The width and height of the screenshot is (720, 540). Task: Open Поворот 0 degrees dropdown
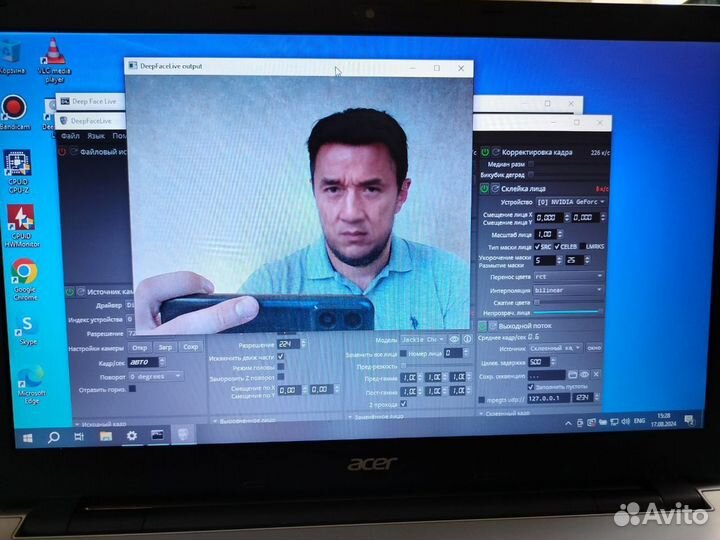click(155, 377)
